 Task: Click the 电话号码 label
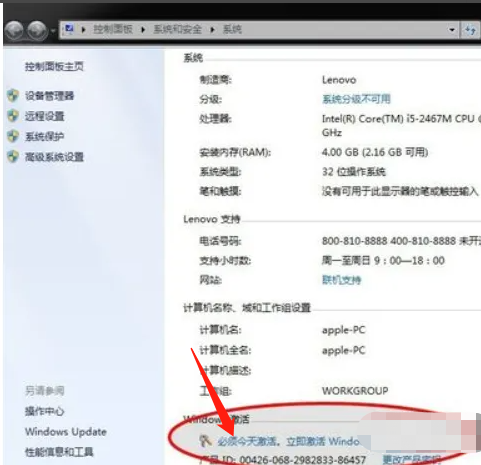[220, 241]
